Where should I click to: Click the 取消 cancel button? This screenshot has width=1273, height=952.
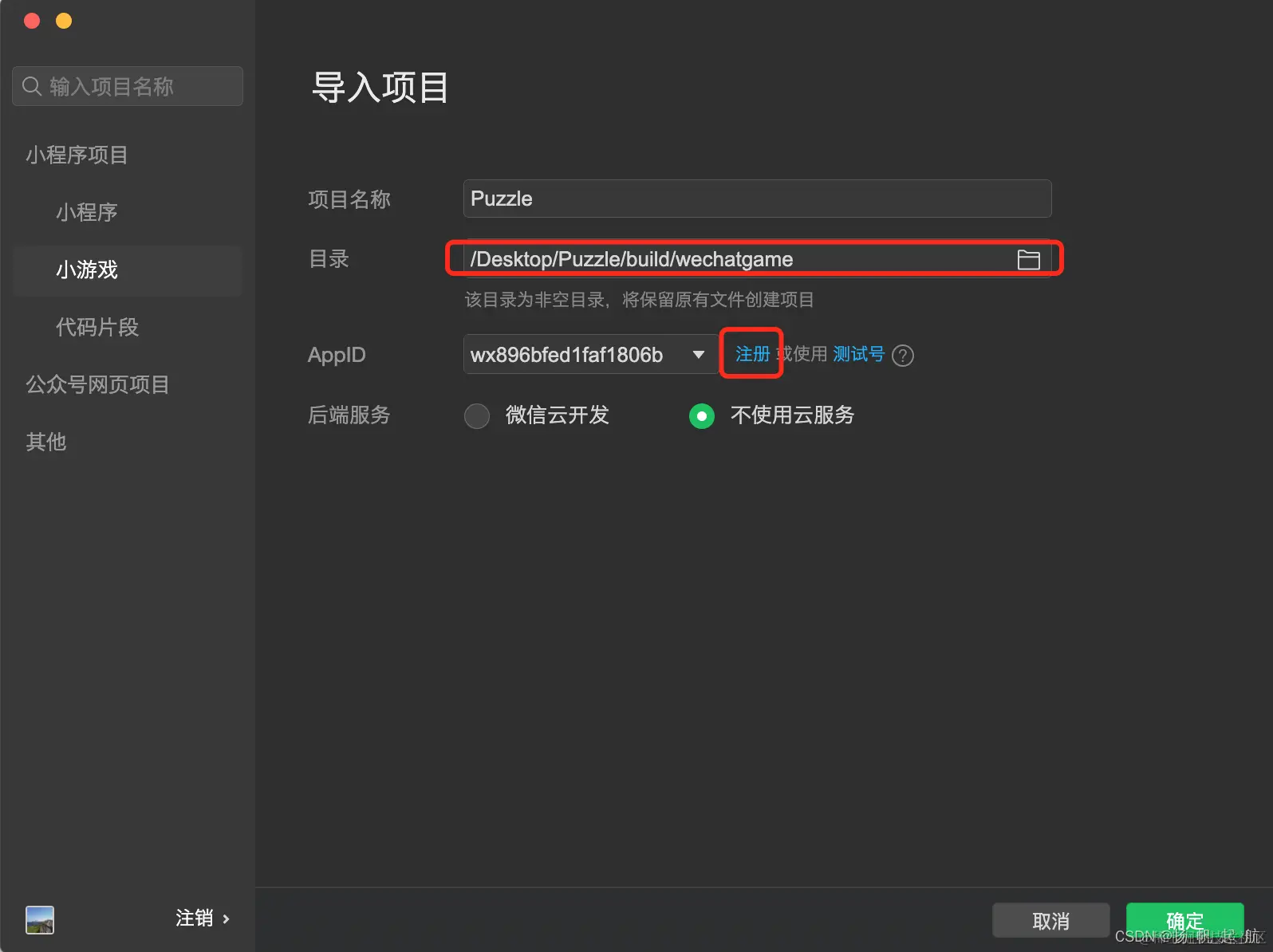(x=1050, y=921)
